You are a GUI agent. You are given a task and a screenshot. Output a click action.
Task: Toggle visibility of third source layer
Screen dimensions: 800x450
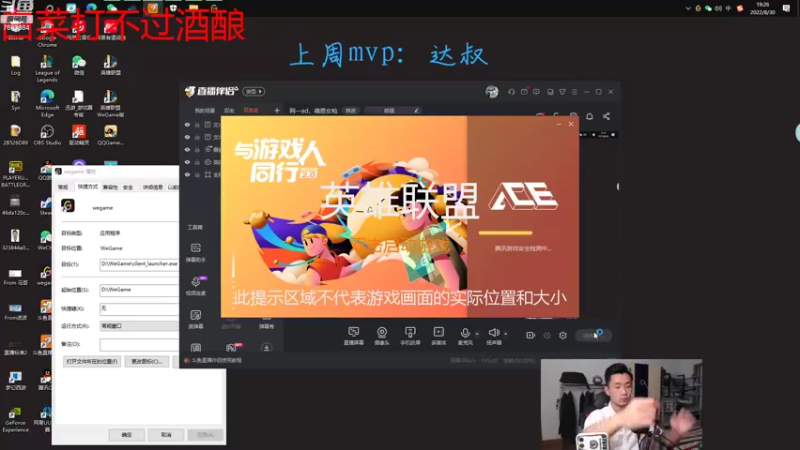click(187, 149)
